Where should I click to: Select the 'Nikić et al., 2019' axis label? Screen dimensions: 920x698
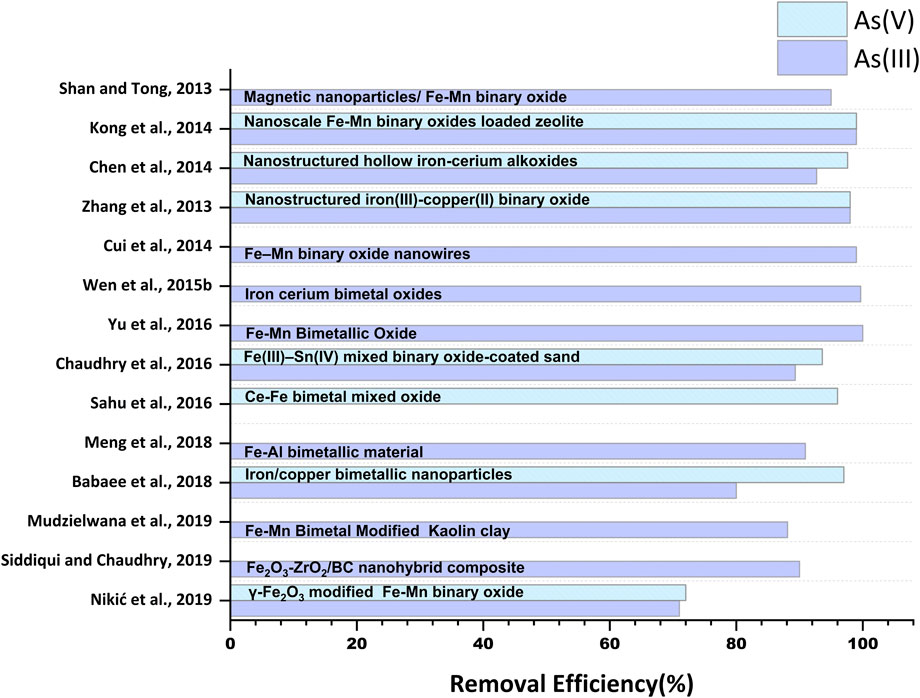pos(151,599)
